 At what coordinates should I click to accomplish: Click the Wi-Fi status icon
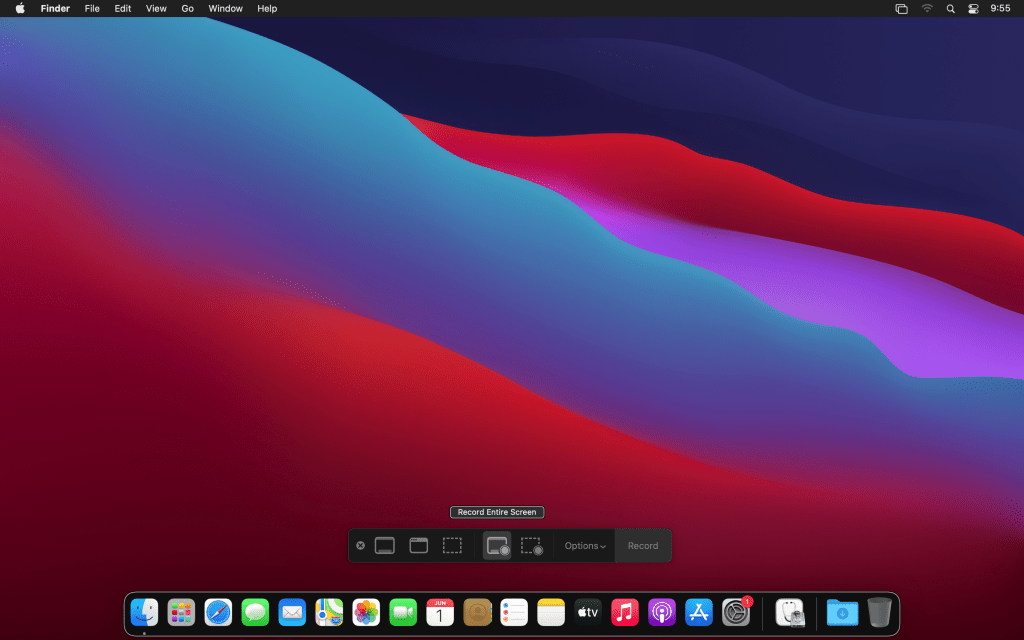[x=927, y=8]
